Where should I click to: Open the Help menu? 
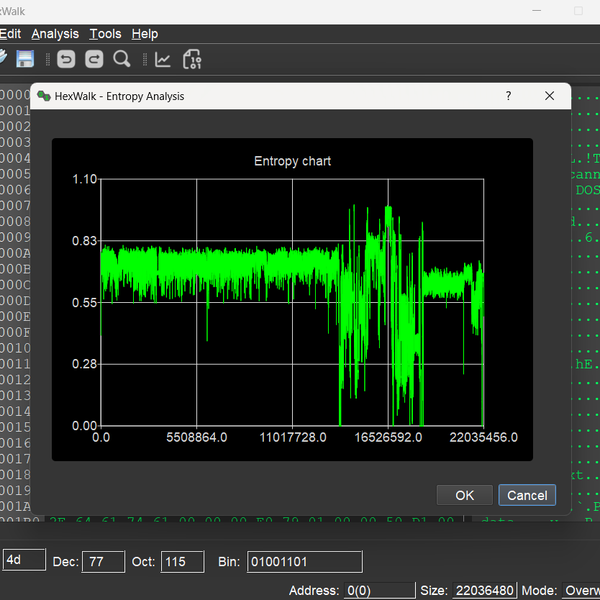[x=145, y=34]
